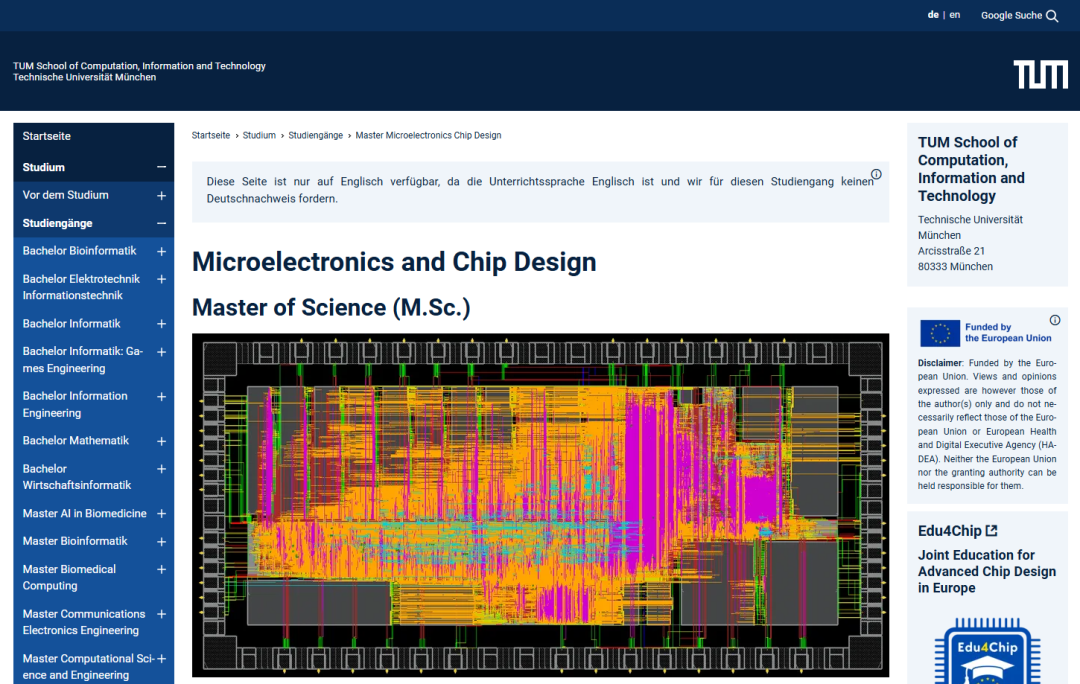Screen dimensions: 1080x684
Task: Click the Google search magnifier icon
Action: (1052, 16)
